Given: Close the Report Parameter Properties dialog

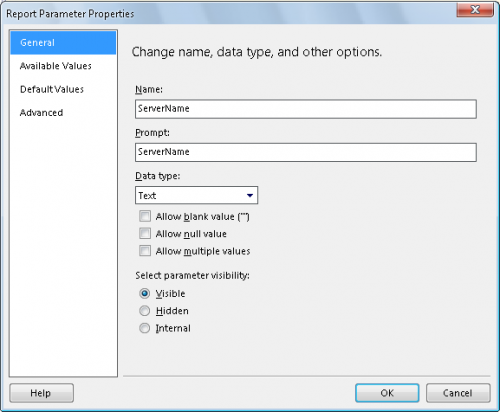Looking at the screenshot, I should coord(475,9).
